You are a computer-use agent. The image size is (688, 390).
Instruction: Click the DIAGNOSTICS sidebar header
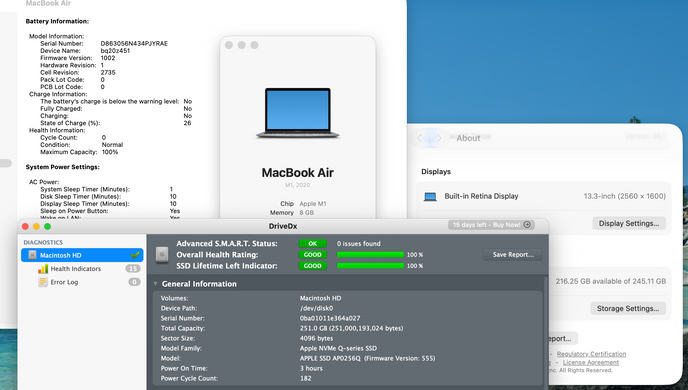43,242
